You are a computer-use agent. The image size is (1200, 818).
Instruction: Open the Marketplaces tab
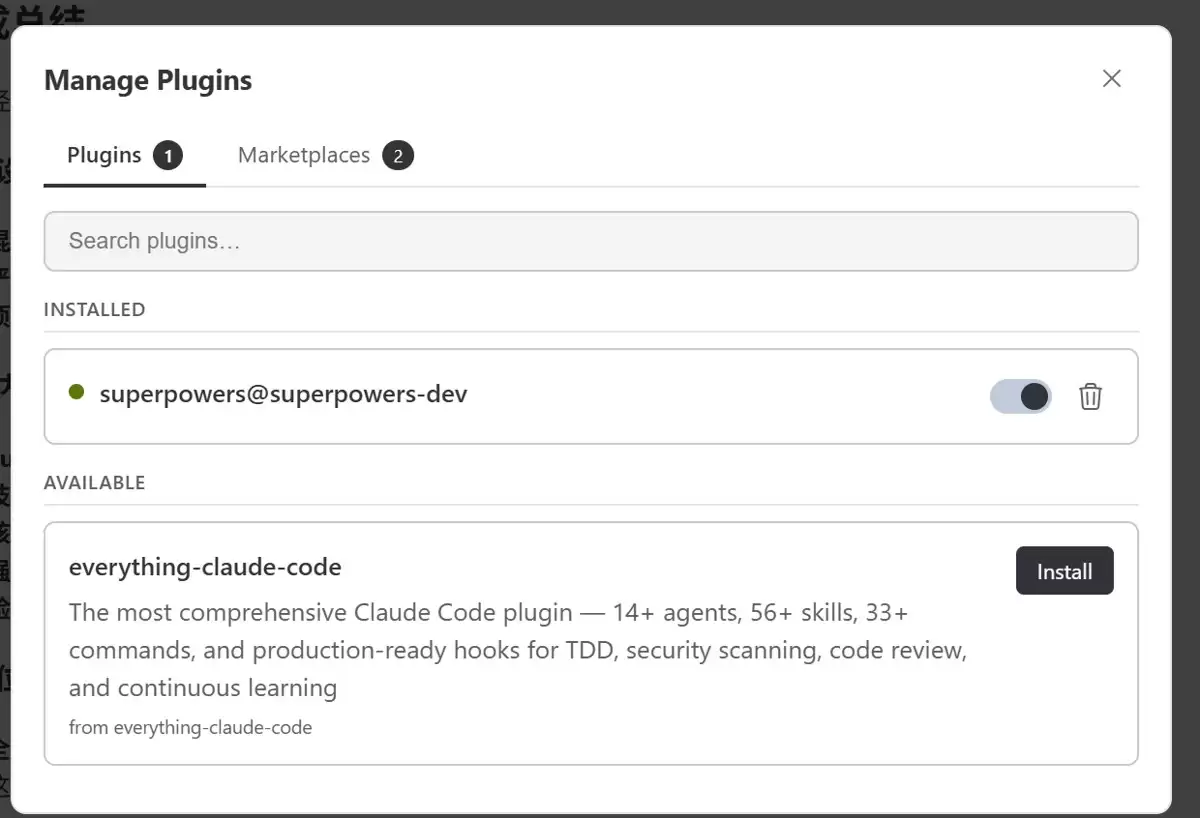pos(325,156)
